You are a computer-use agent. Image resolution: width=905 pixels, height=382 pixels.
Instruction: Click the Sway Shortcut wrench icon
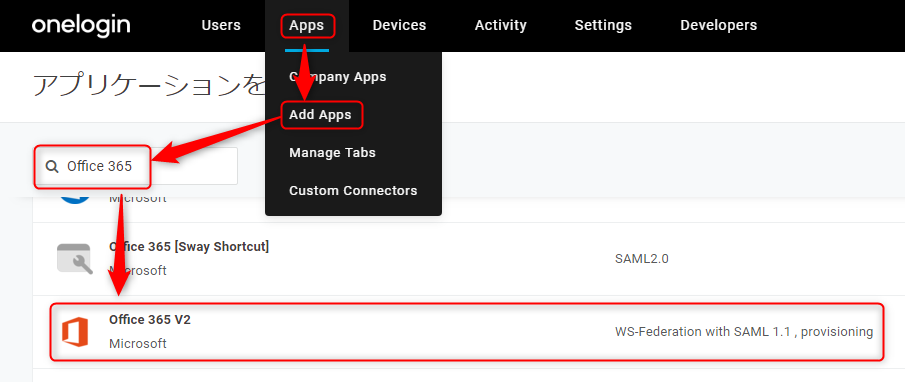click(x=74, y=259)
